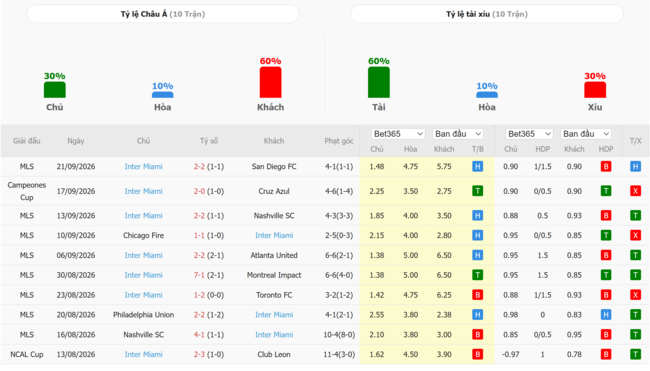Open Inter Miami link in 17/09/2026 row
This screenshot has width=650, height=371.
pyautogui.click(x=143, y=191)
